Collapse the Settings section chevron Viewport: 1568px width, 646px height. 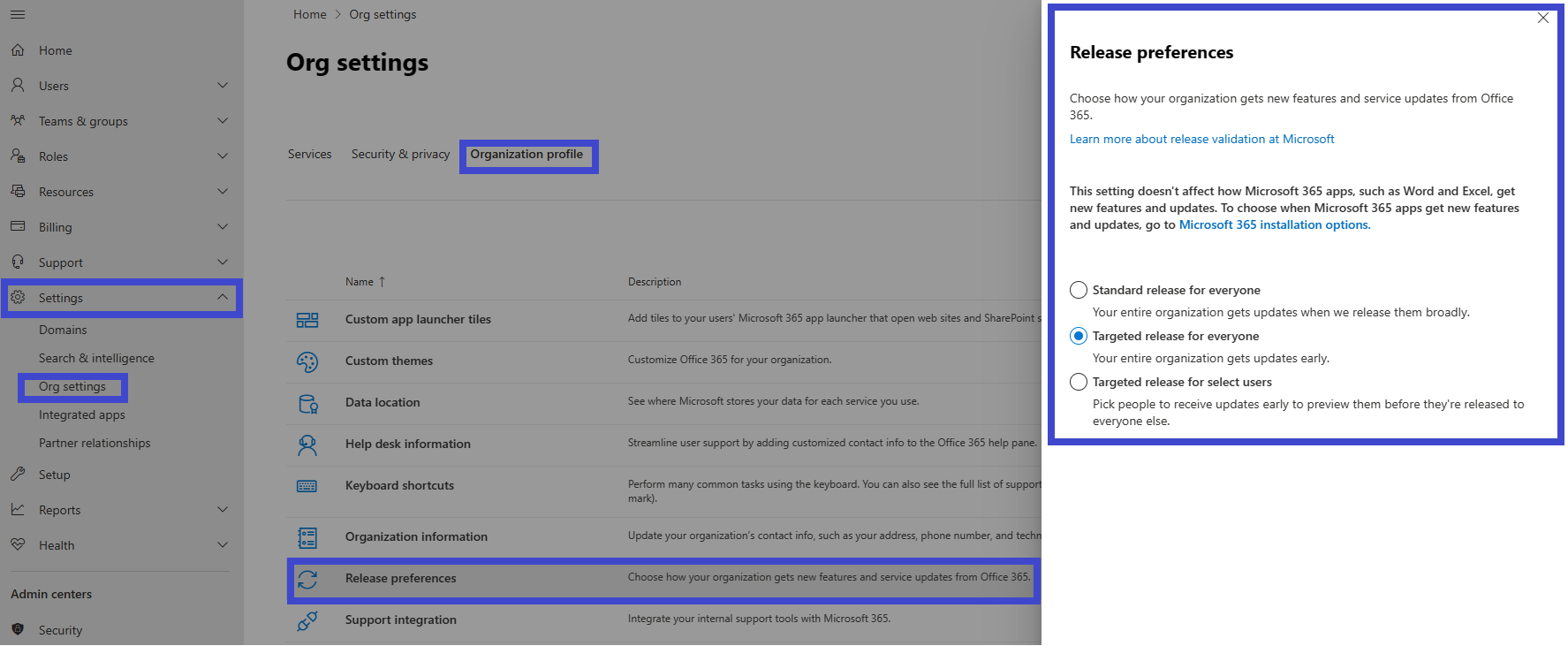[x=223, y=298]
